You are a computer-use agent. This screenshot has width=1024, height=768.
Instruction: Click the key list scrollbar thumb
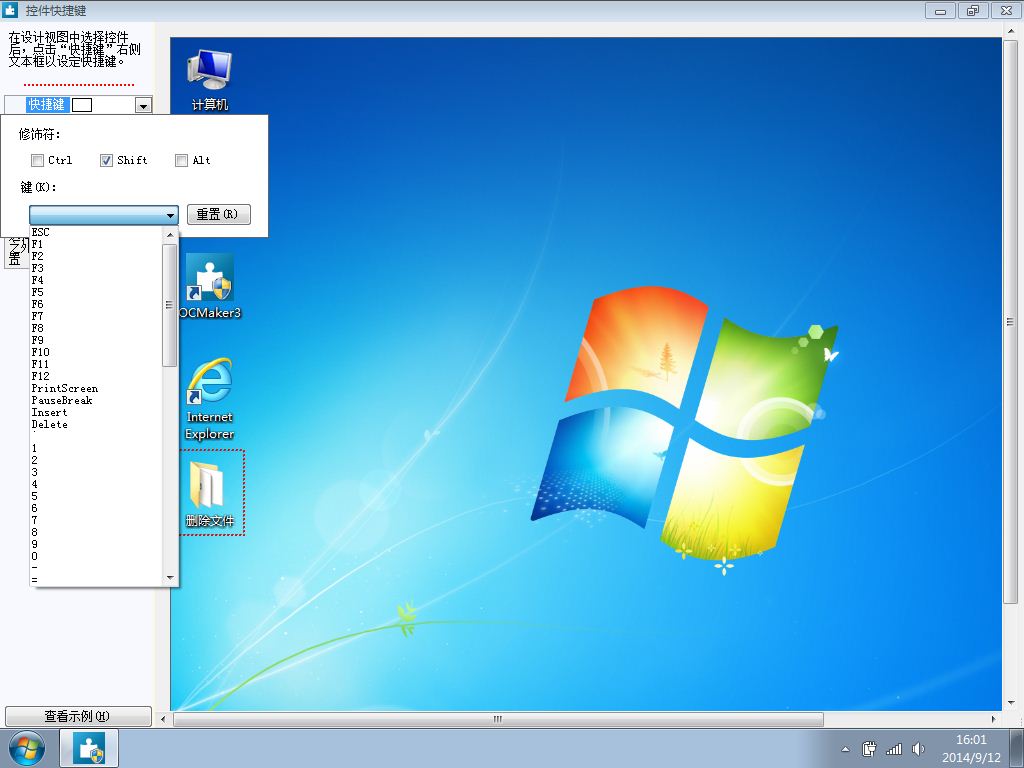[x=170, y=305]
